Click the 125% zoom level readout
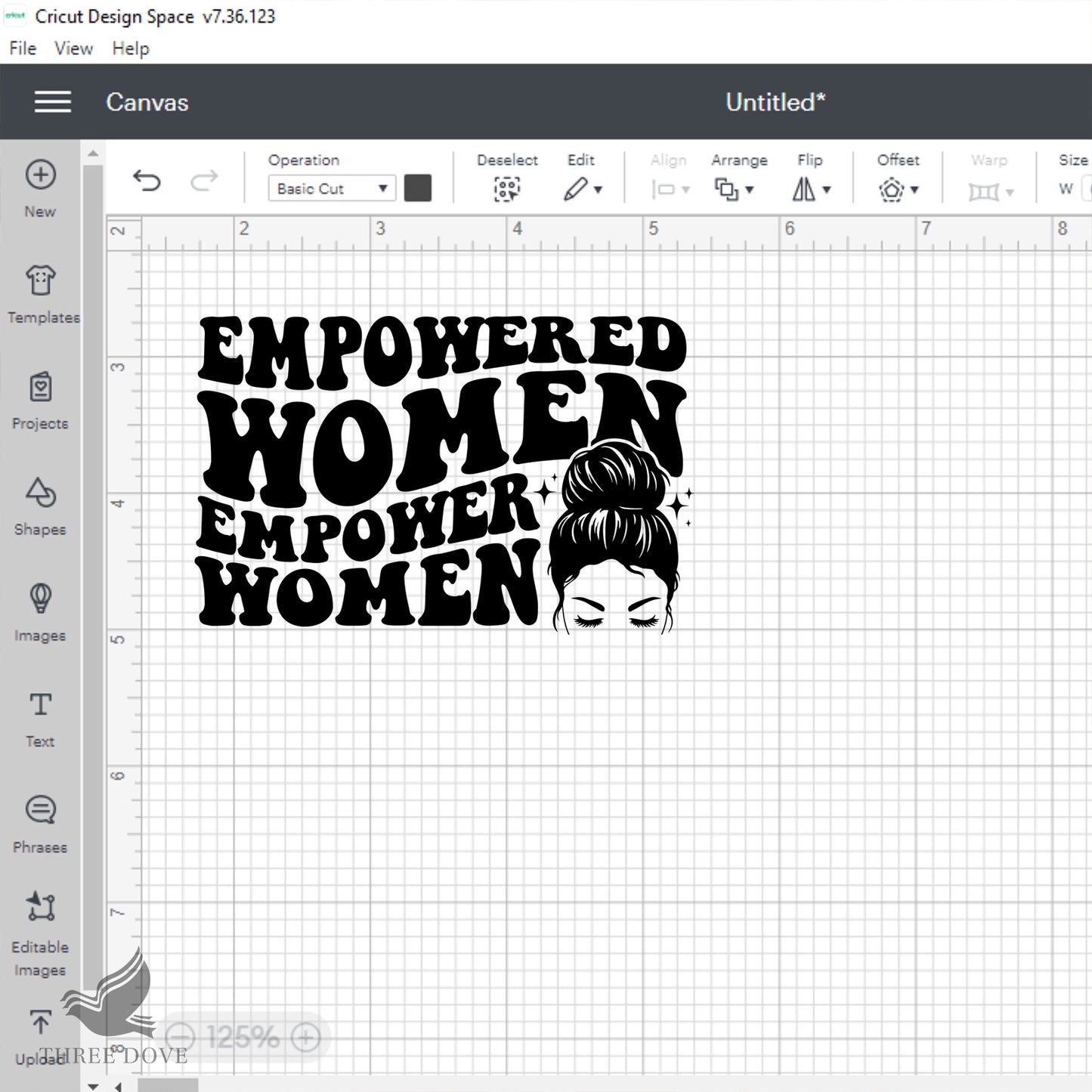 (x=243, y=1037)
